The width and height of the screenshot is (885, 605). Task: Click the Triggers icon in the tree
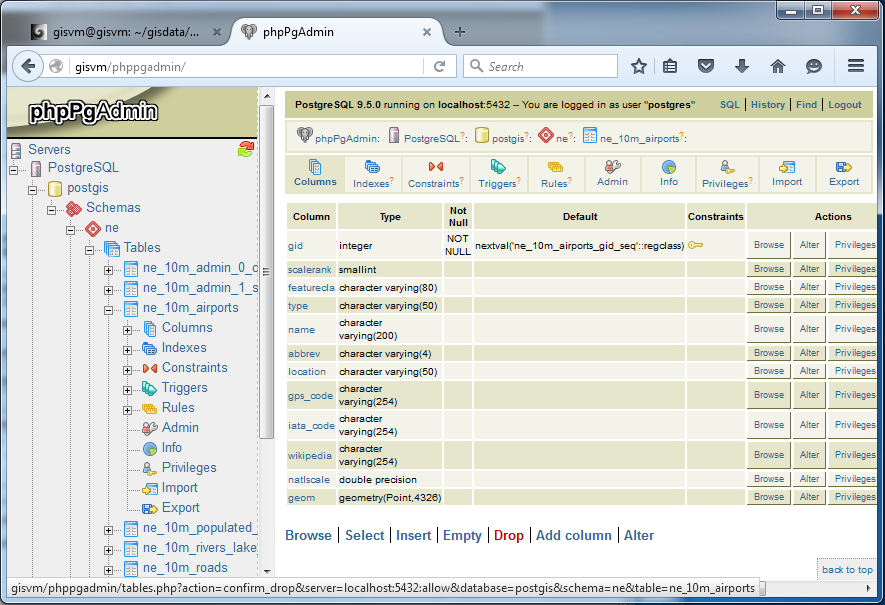(x=150, y=388)
